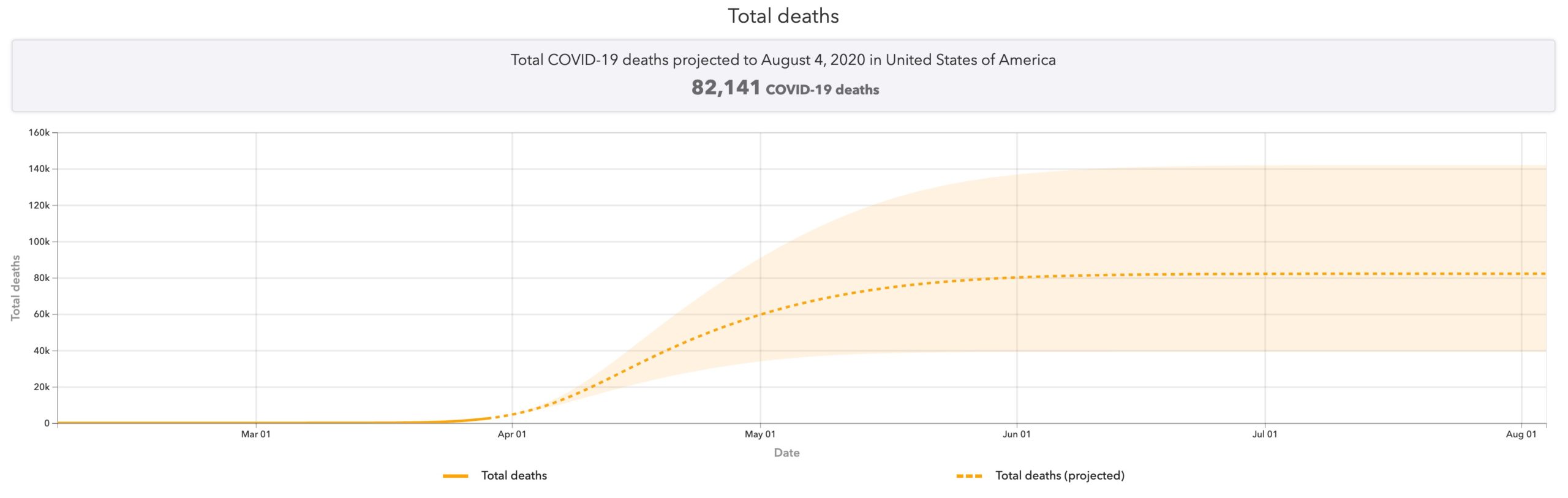Click the 80k y-axis label

(42, 278)
